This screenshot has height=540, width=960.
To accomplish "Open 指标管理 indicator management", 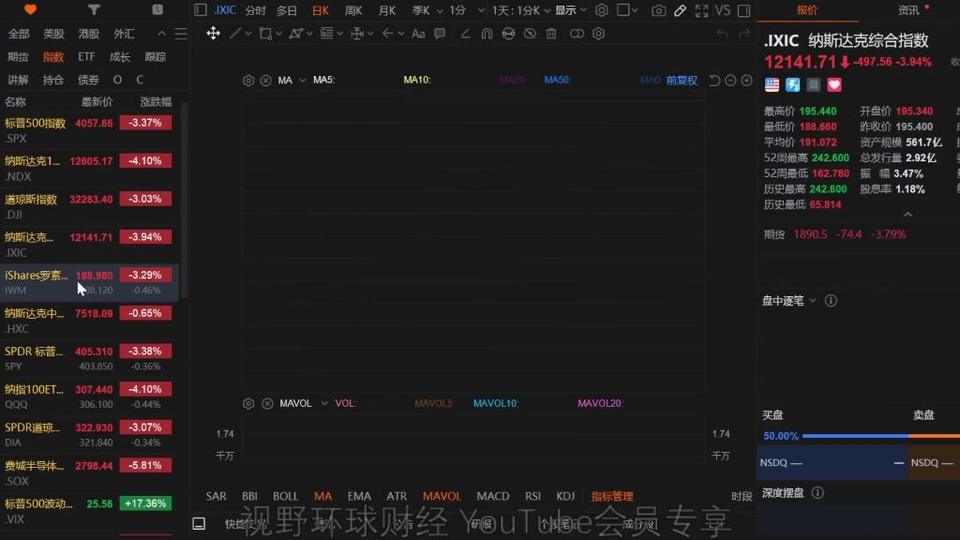I will [x=612, y=496].
